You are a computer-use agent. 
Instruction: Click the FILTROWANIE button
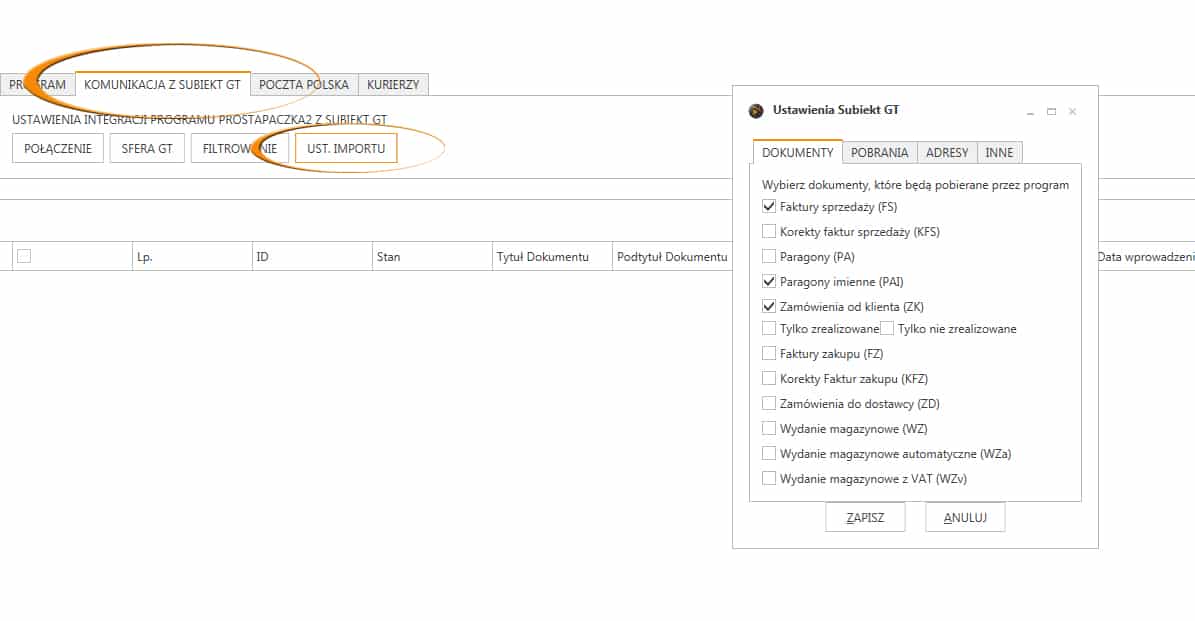point(239,149)
